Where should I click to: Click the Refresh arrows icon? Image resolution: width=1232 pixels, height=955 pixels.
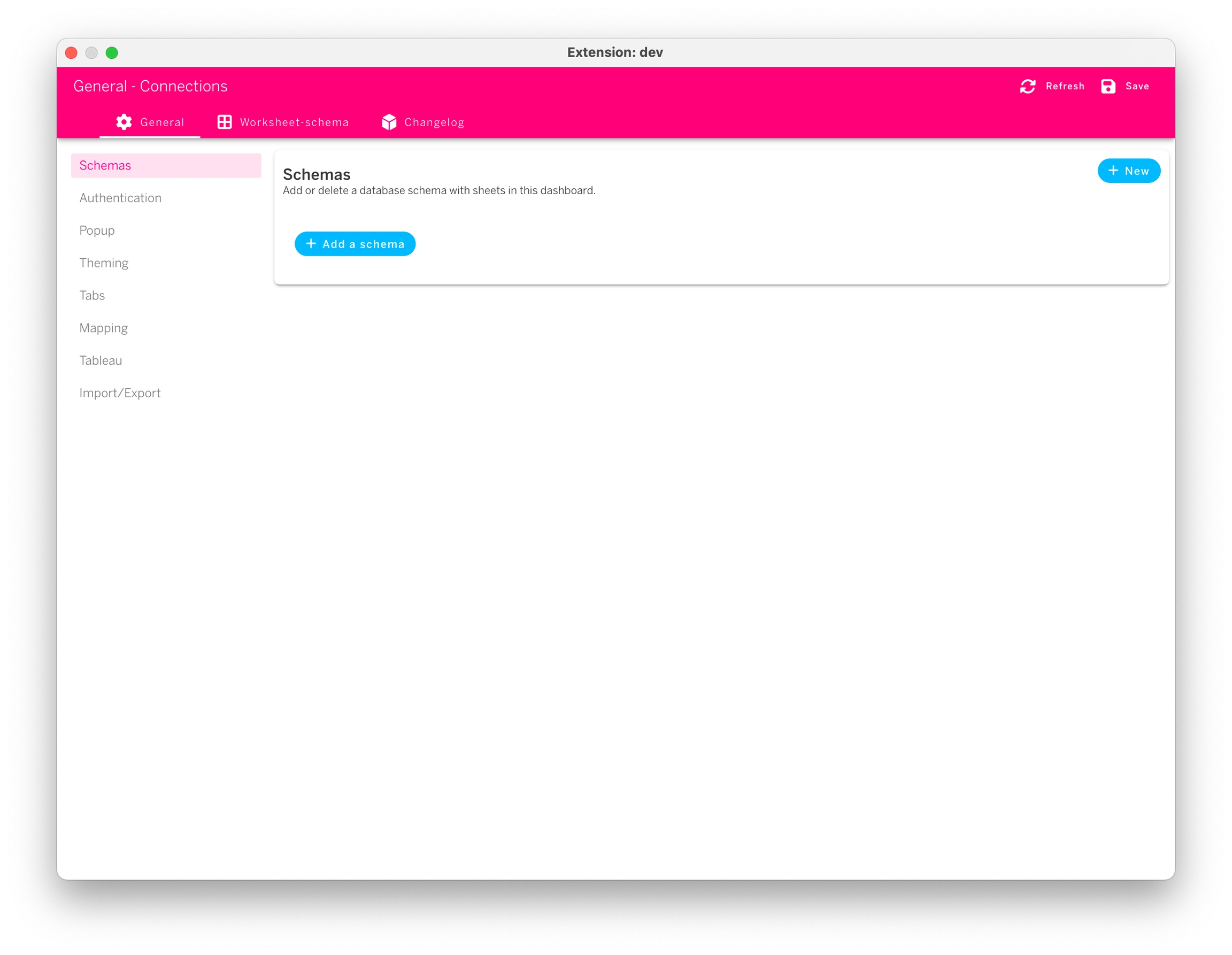[x=1027, y=86]
